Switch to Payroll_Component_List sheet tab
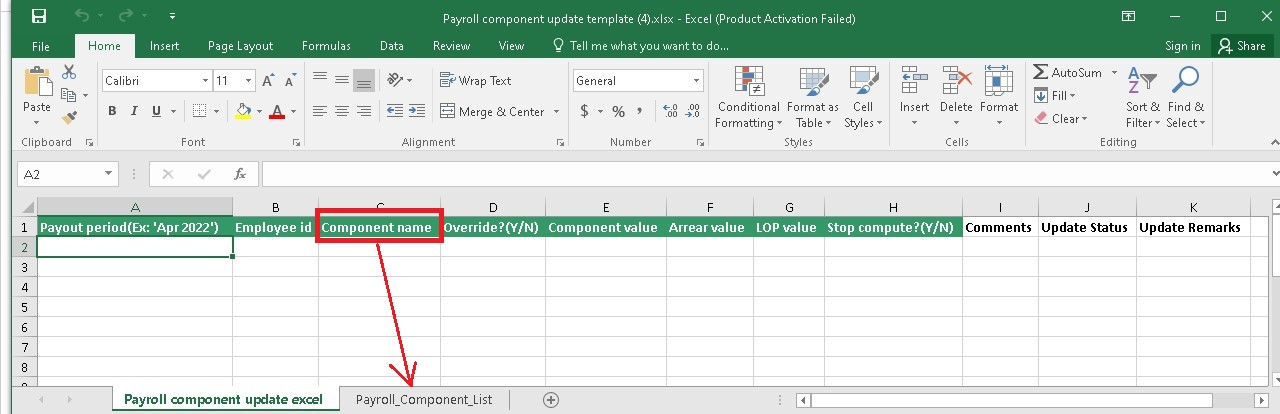This screenshot has height=414, width=1280. point(424,399)
